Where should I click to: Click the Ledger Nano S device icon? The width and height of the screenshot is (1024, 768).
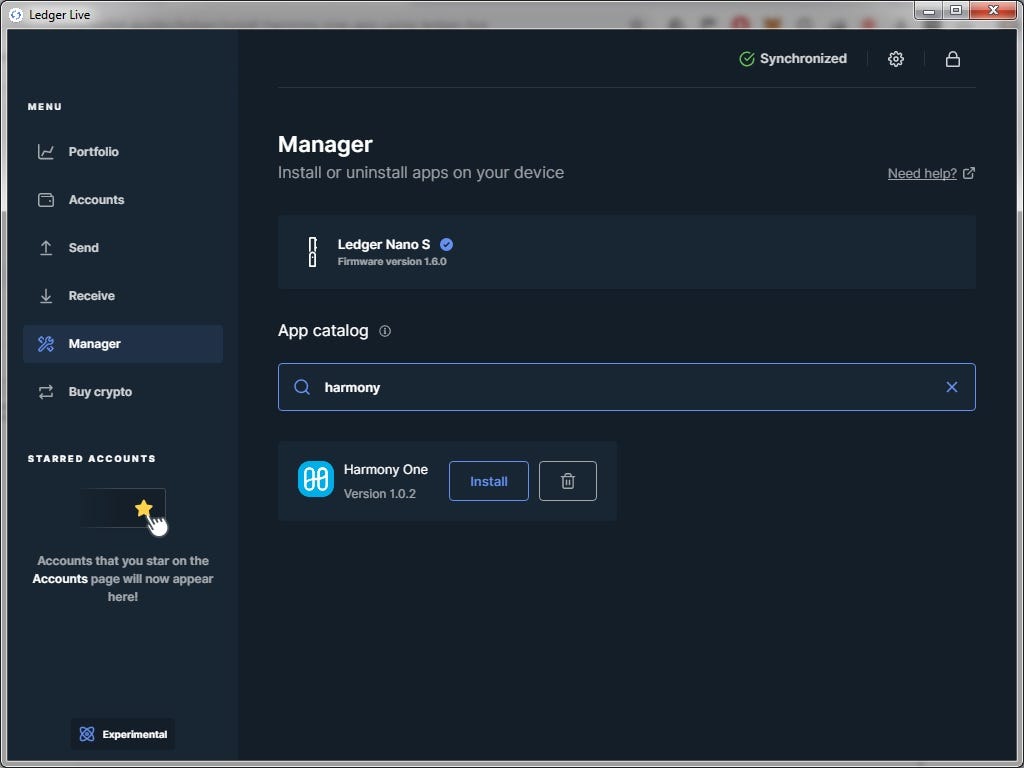[x=312, y=252]
